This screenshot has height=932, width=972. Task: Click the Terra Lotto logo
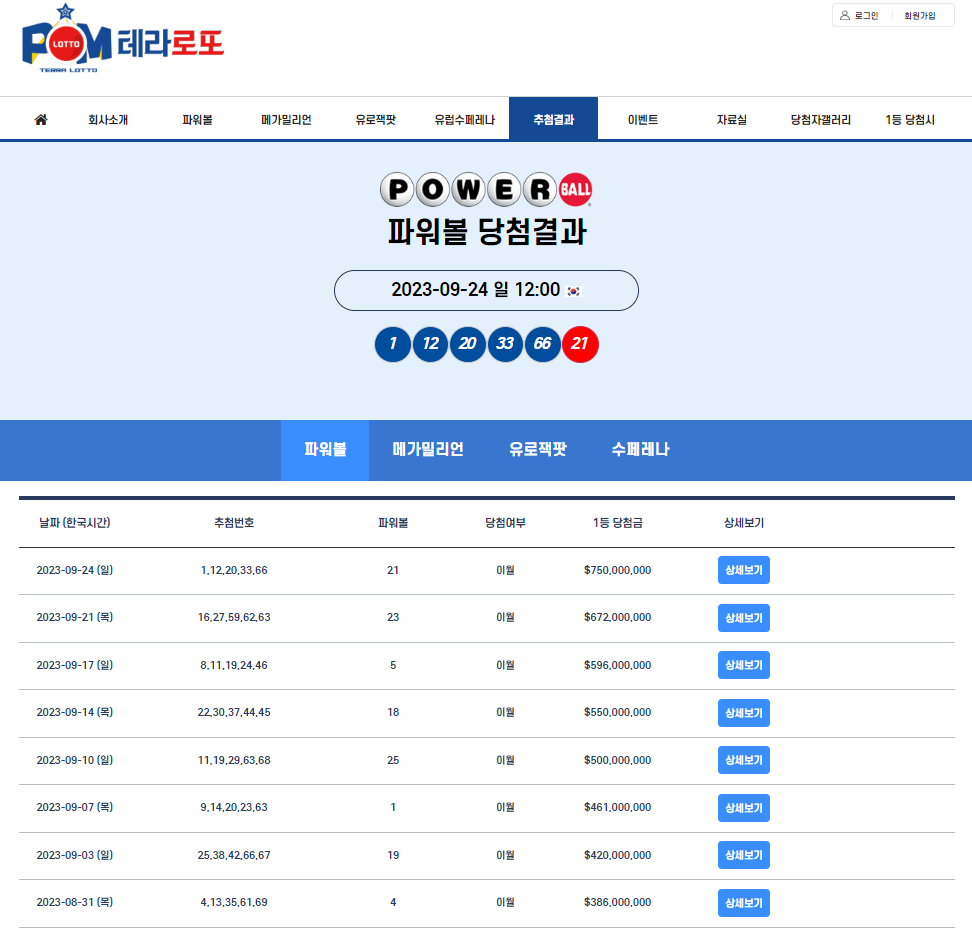122,38
